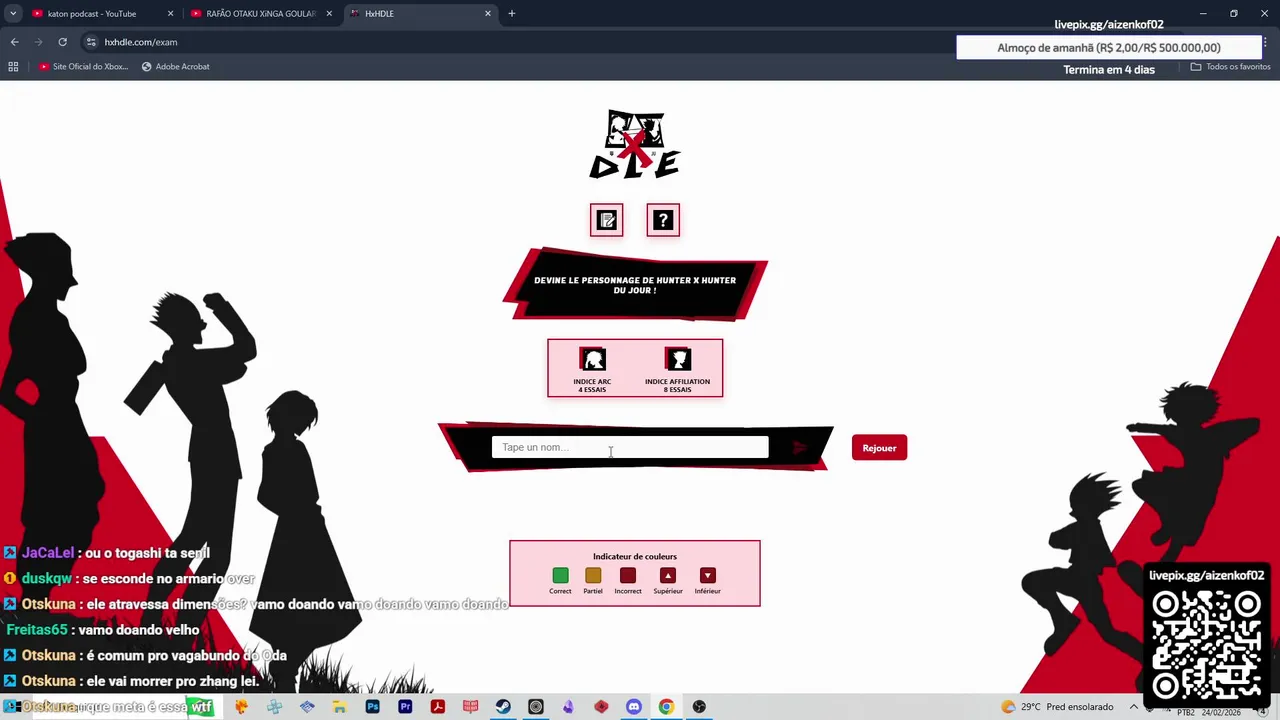Click the weather '29°C Pred ensolarado' widget
This screenshot has height=720, width=1280.
(x=1057, y=707)
